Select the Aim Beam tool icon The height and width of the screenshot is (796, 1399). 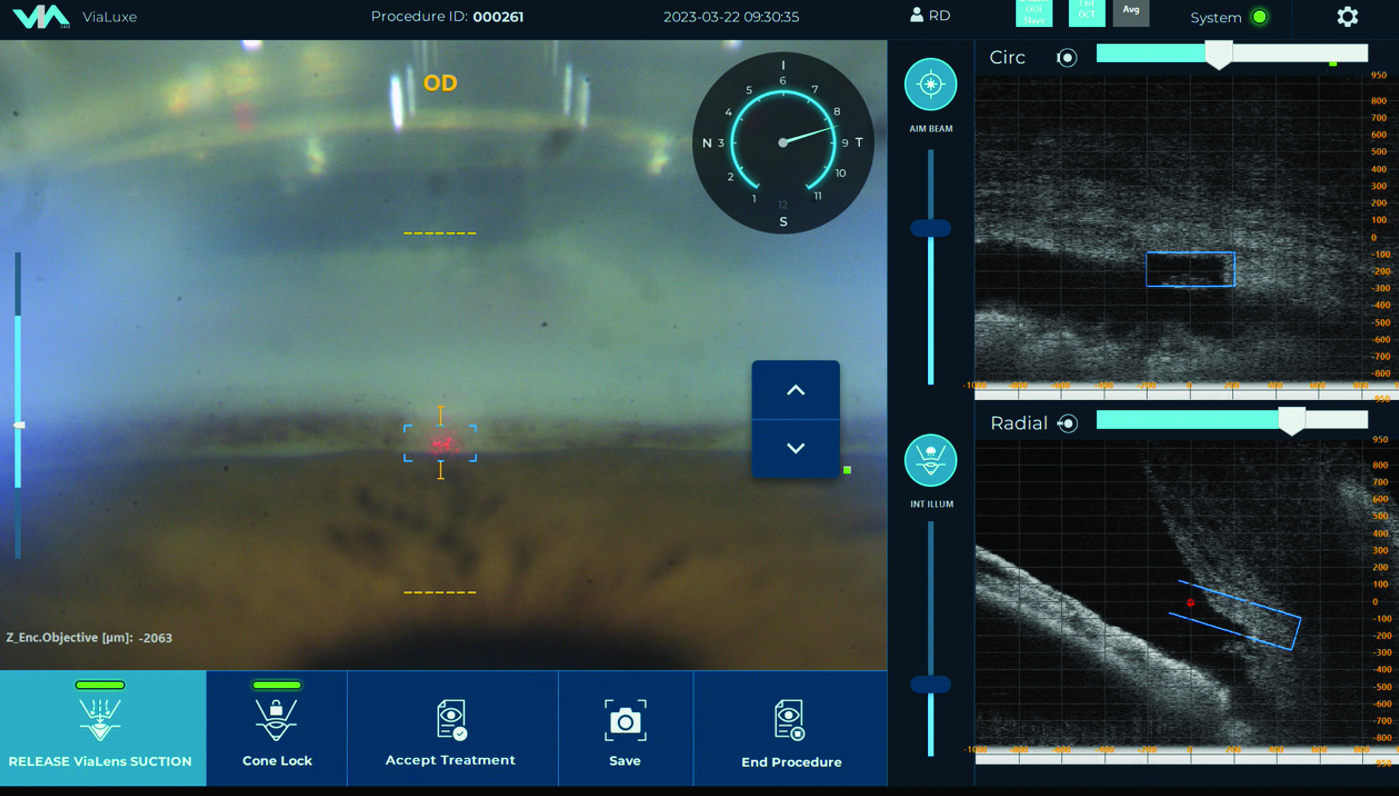(x=930, y=86)
